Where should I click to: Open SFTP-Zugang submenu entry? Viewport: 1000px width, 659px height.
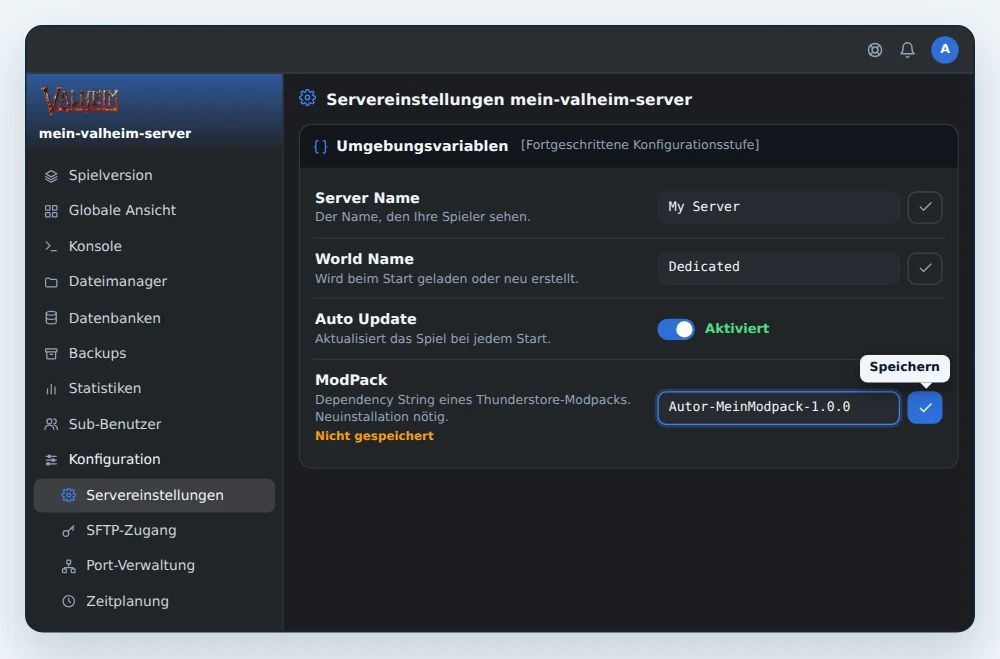point(154,530)
